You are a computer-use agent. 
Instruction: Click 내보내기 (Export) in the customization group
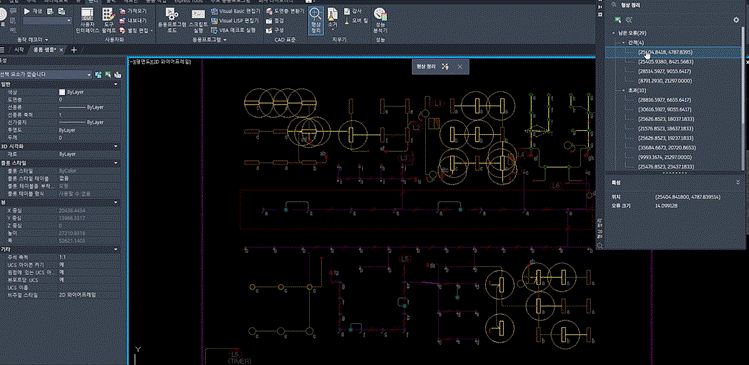click(133, 21)
